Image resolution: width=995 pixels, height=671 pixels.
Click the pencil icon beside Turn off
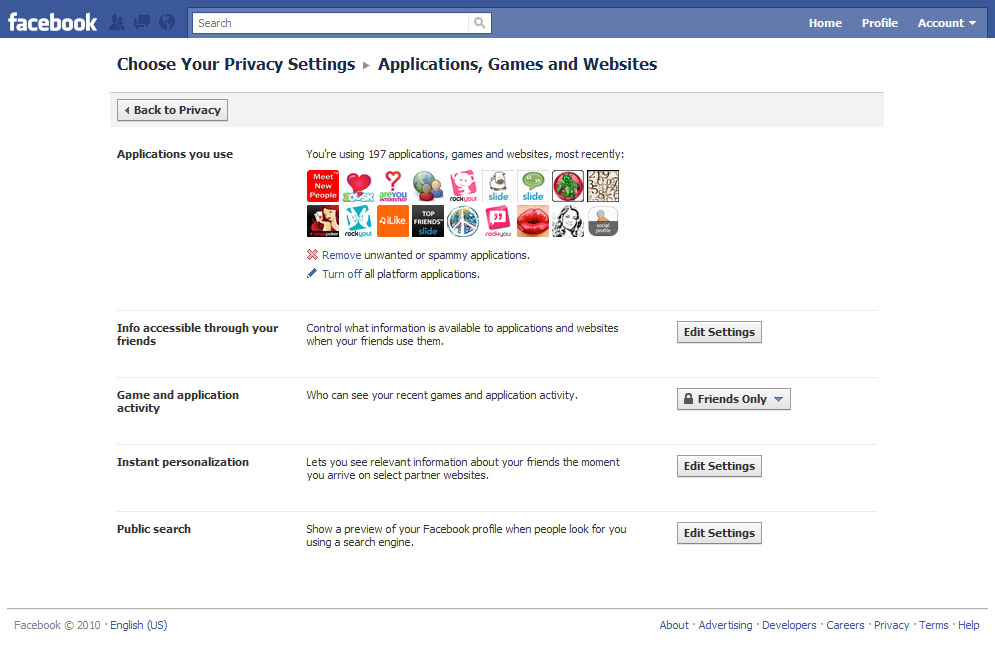coord(312,274)
